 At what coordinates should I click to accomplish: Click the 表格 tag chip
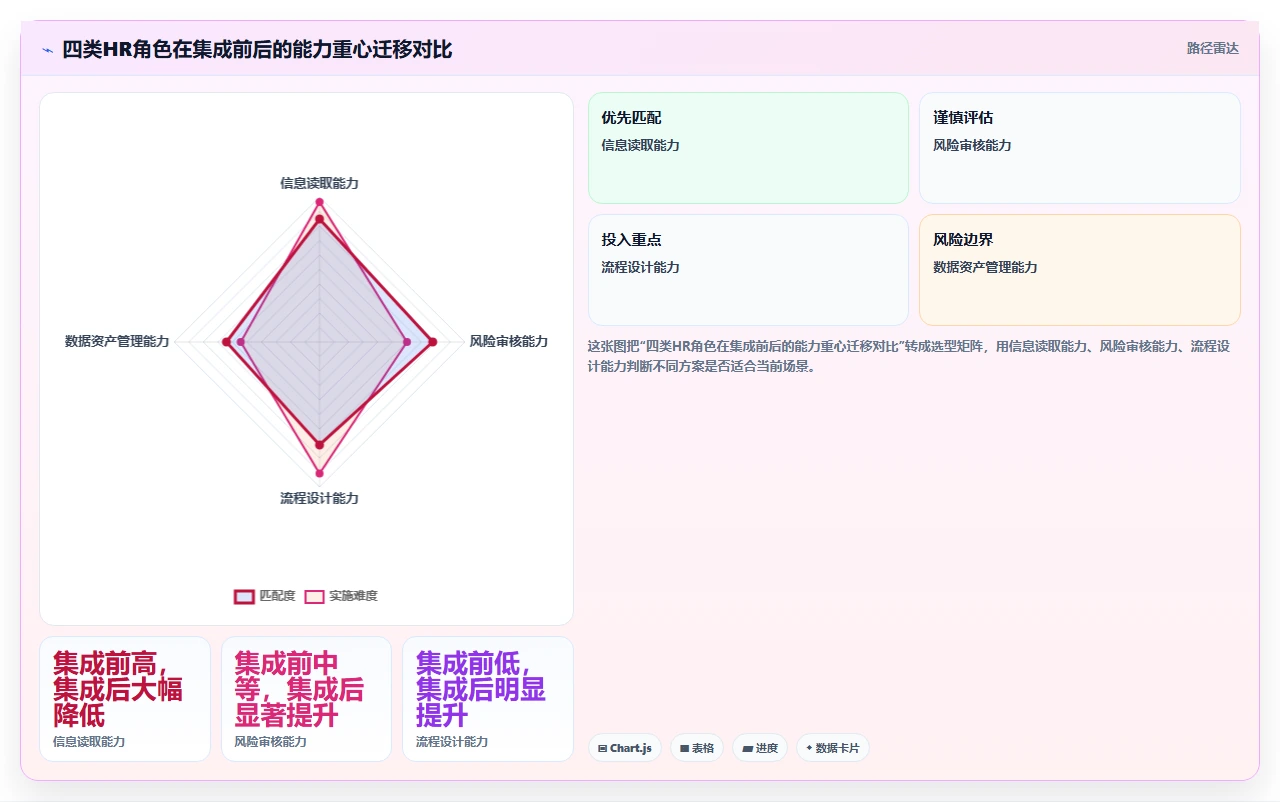coord(697,748)
